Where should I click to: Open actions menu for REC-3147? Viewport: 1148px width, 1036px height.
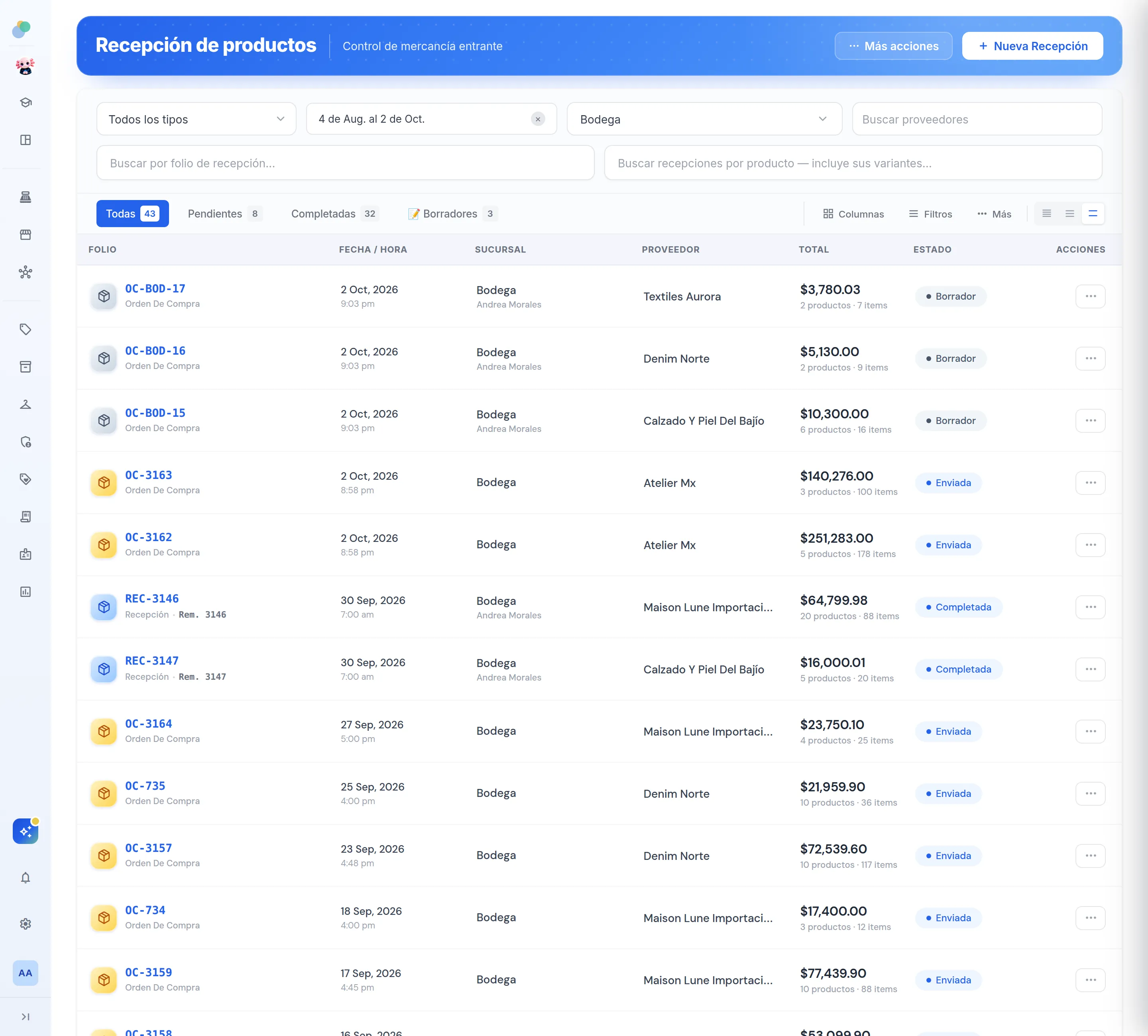[x=1091, y=669]
